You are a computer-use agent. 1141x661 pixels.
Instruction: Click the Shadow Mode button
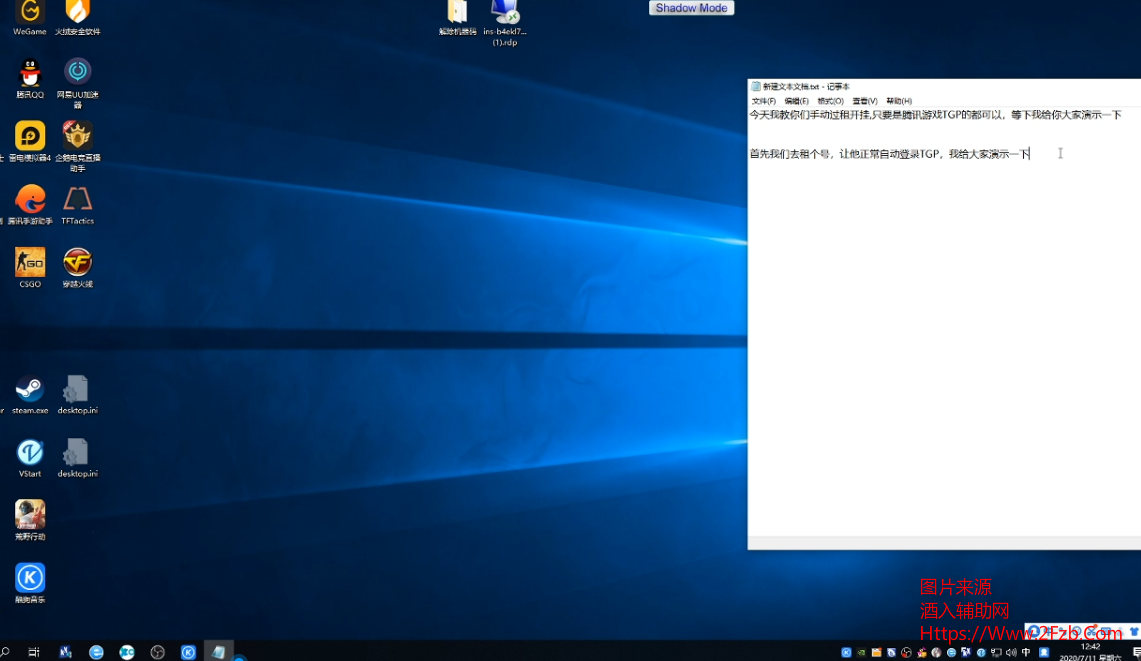pos(691,8)
